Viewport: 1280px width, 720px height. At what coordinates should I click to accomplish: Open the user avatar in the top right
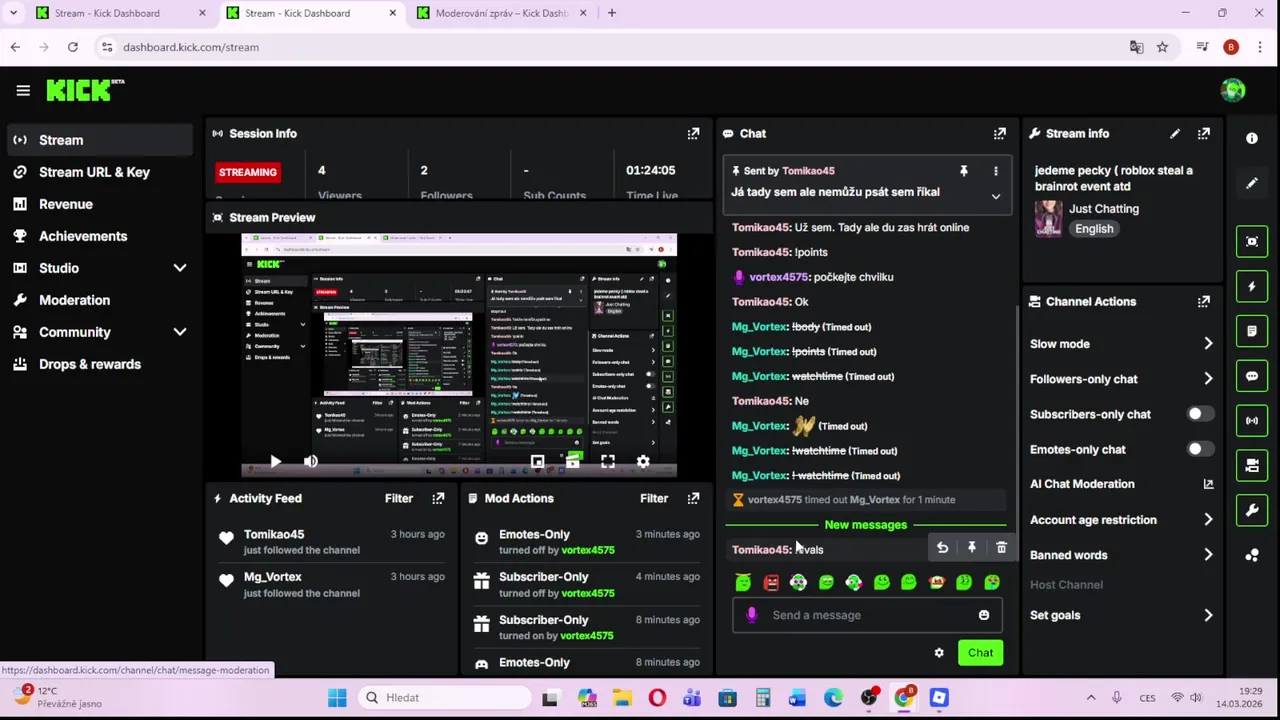[1233, 90]
